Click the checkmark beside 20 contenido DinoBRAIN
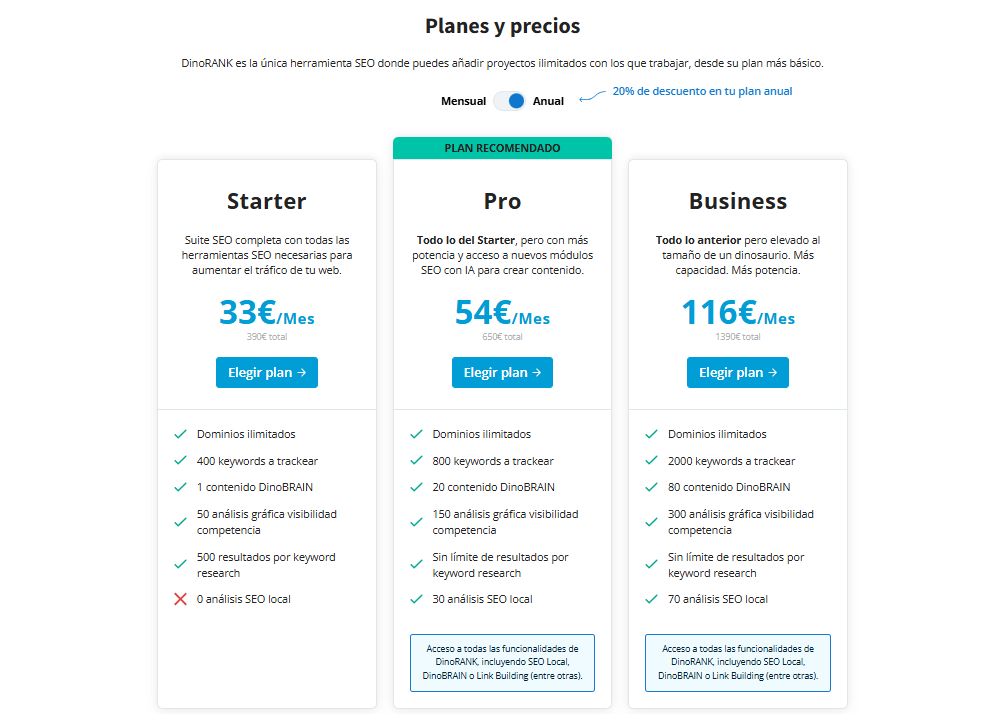 416,488
